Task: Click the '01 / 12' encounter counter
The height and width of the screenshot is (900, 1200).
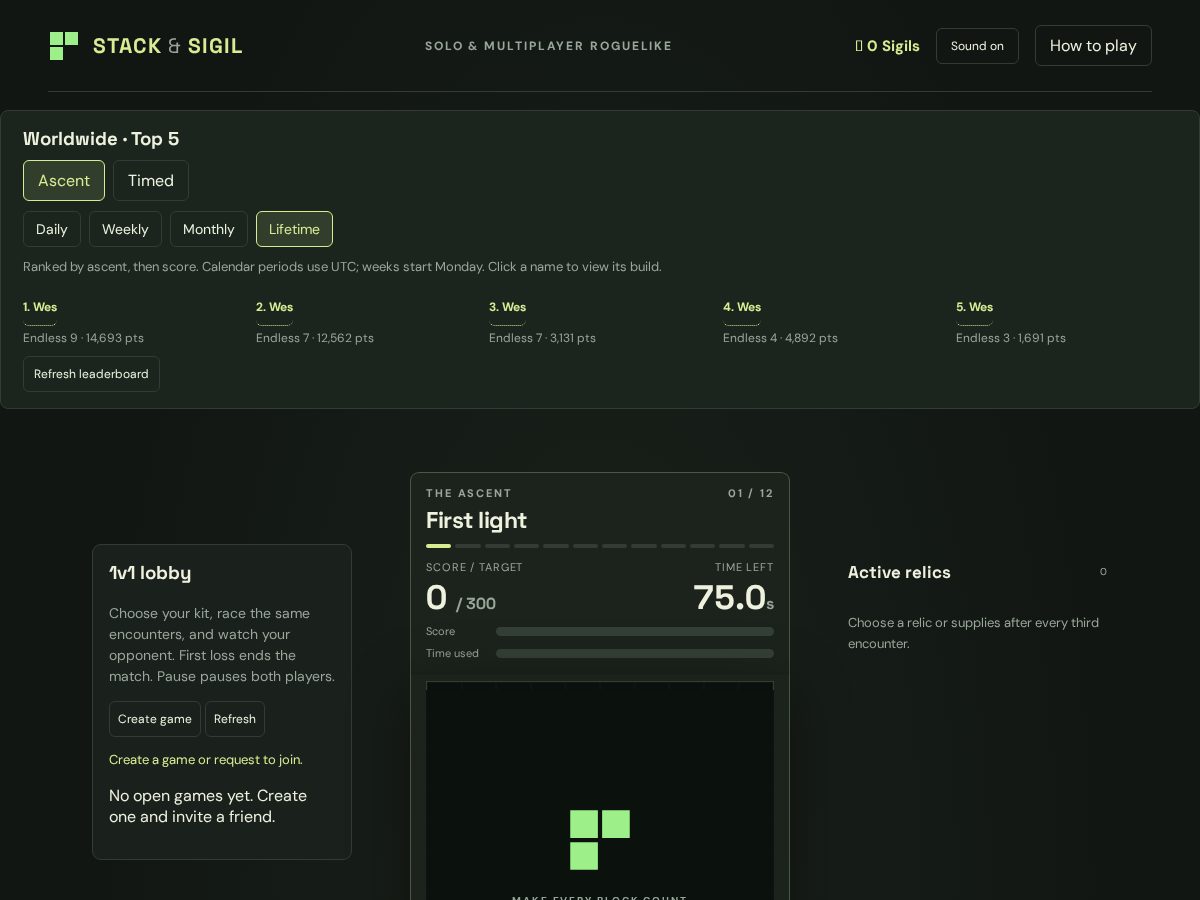Action: (751, 493)
